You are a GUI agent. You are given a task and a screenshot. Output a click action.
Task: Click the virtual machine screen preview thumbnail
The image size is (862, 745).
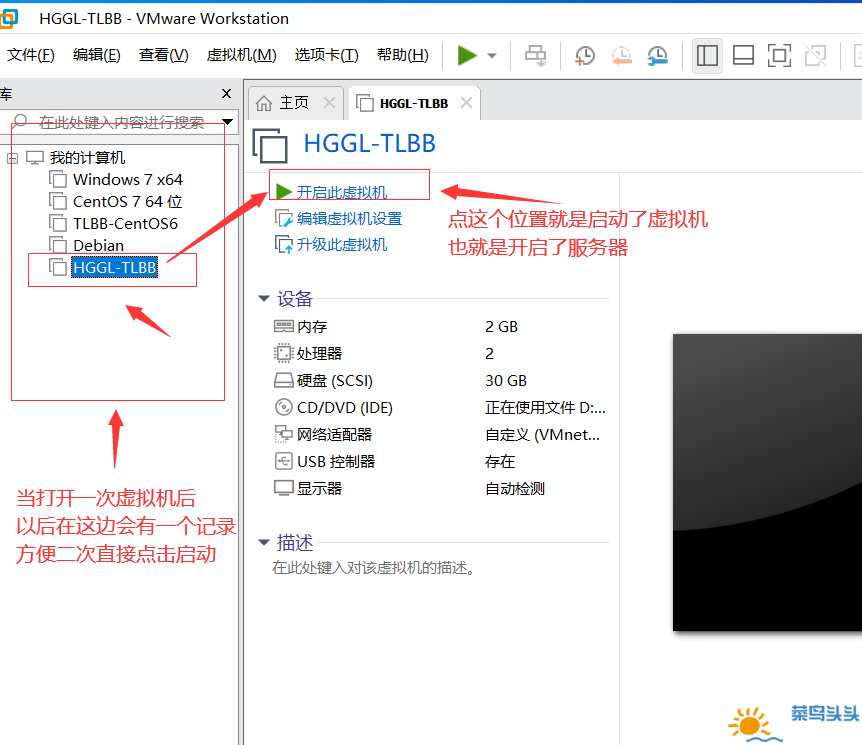point(767,482)
